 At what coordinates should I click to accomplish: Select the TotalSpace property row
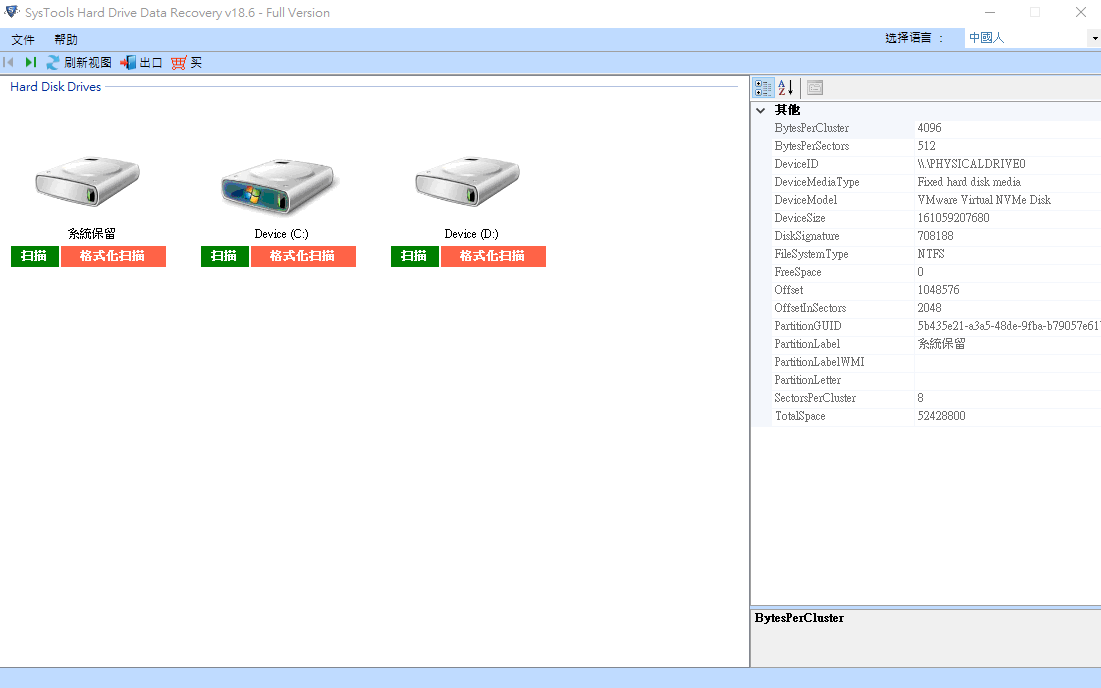click(937, 416)
